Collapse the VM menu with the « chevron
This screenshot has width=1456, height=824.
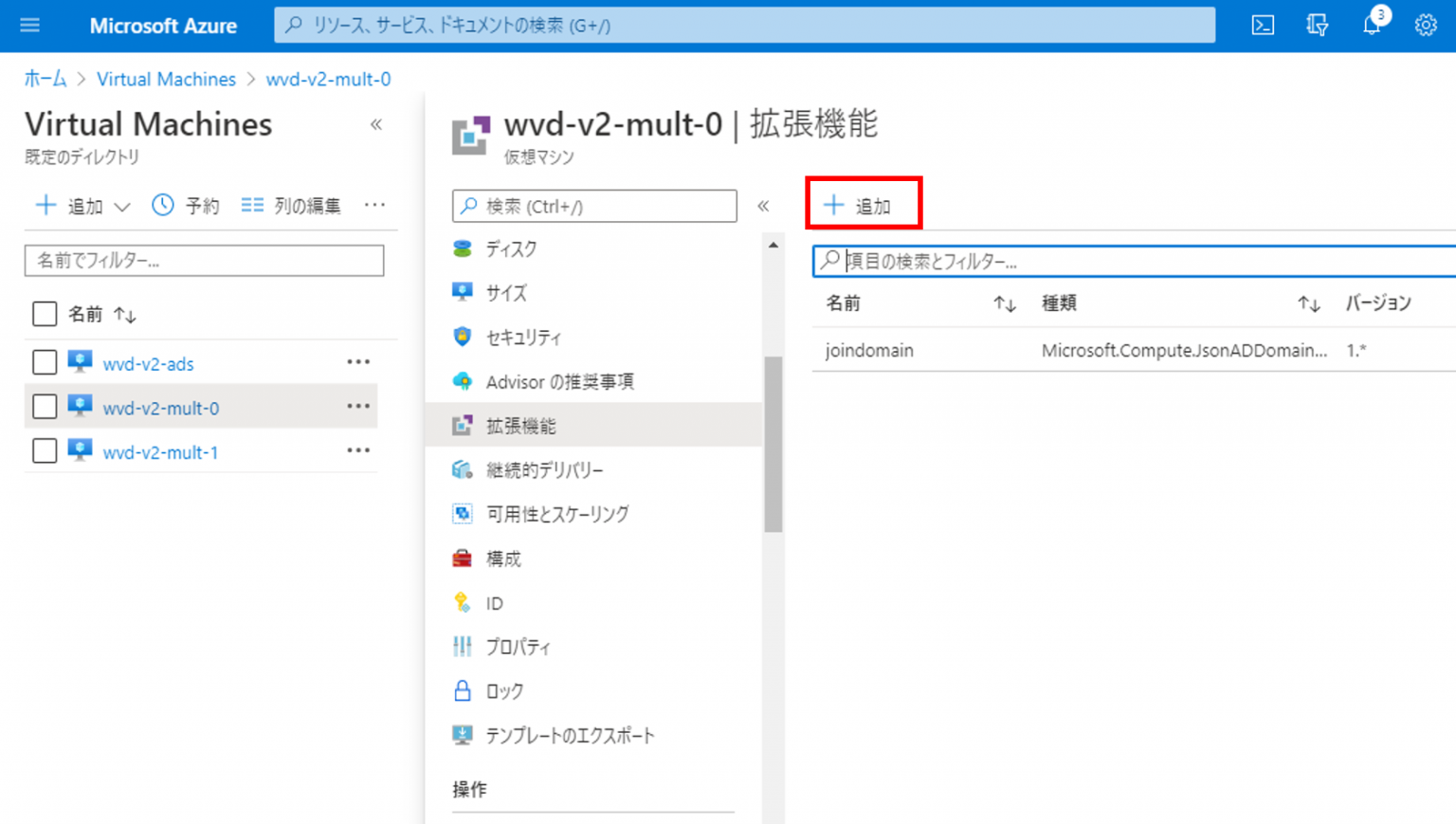pos(764,206)
